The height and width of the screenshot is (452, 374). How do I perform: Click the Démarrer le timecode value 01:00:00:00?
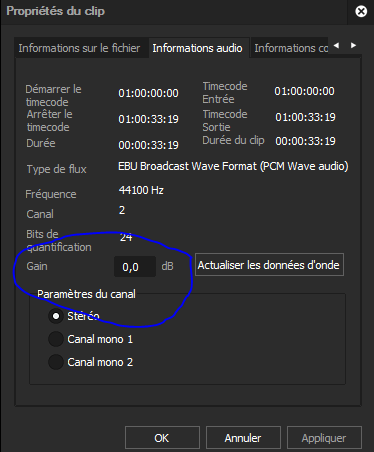(x=148, y=93)
